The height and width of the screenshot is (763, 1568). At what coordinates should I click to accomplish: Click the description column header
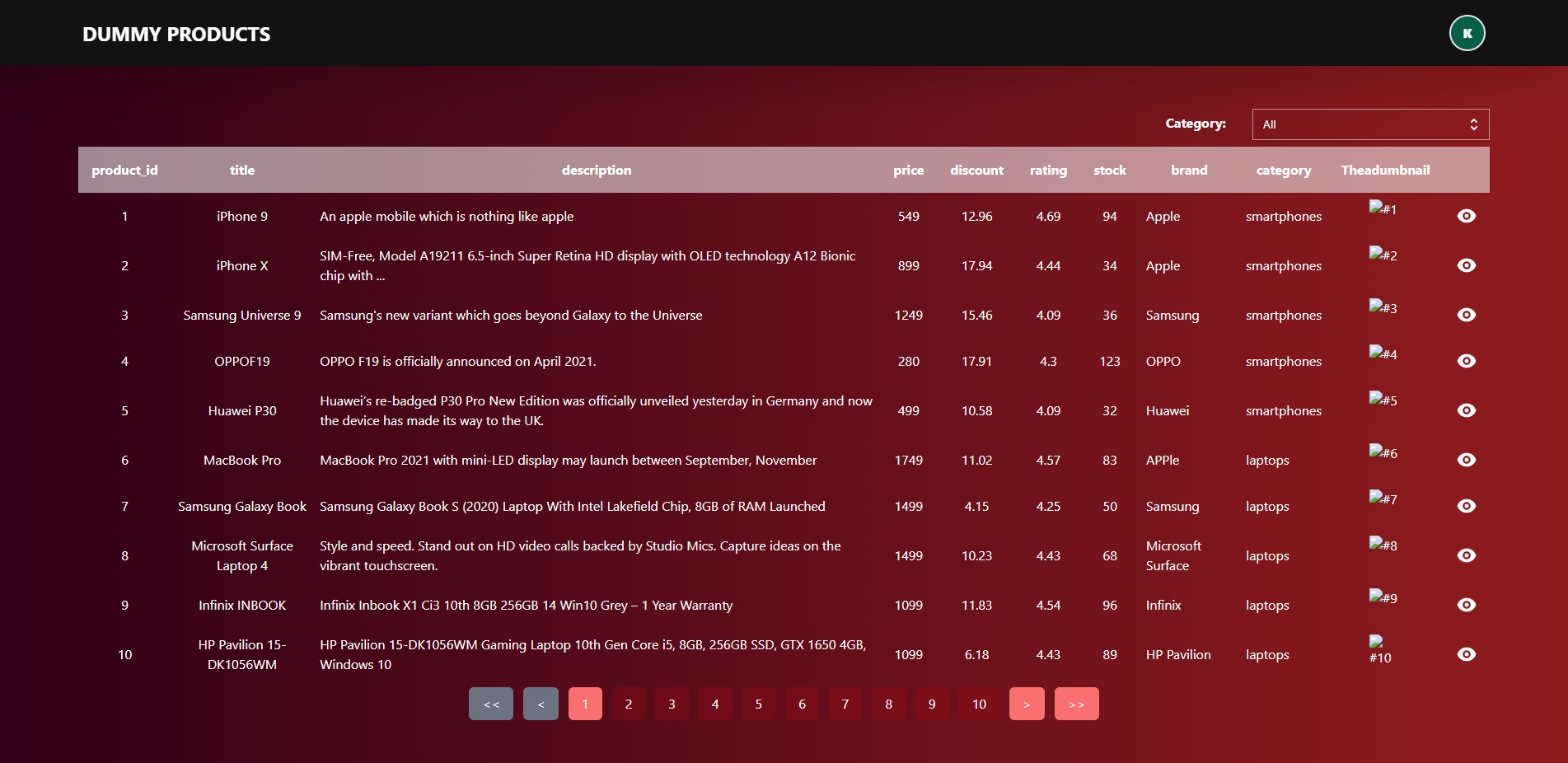pos(597,170)
